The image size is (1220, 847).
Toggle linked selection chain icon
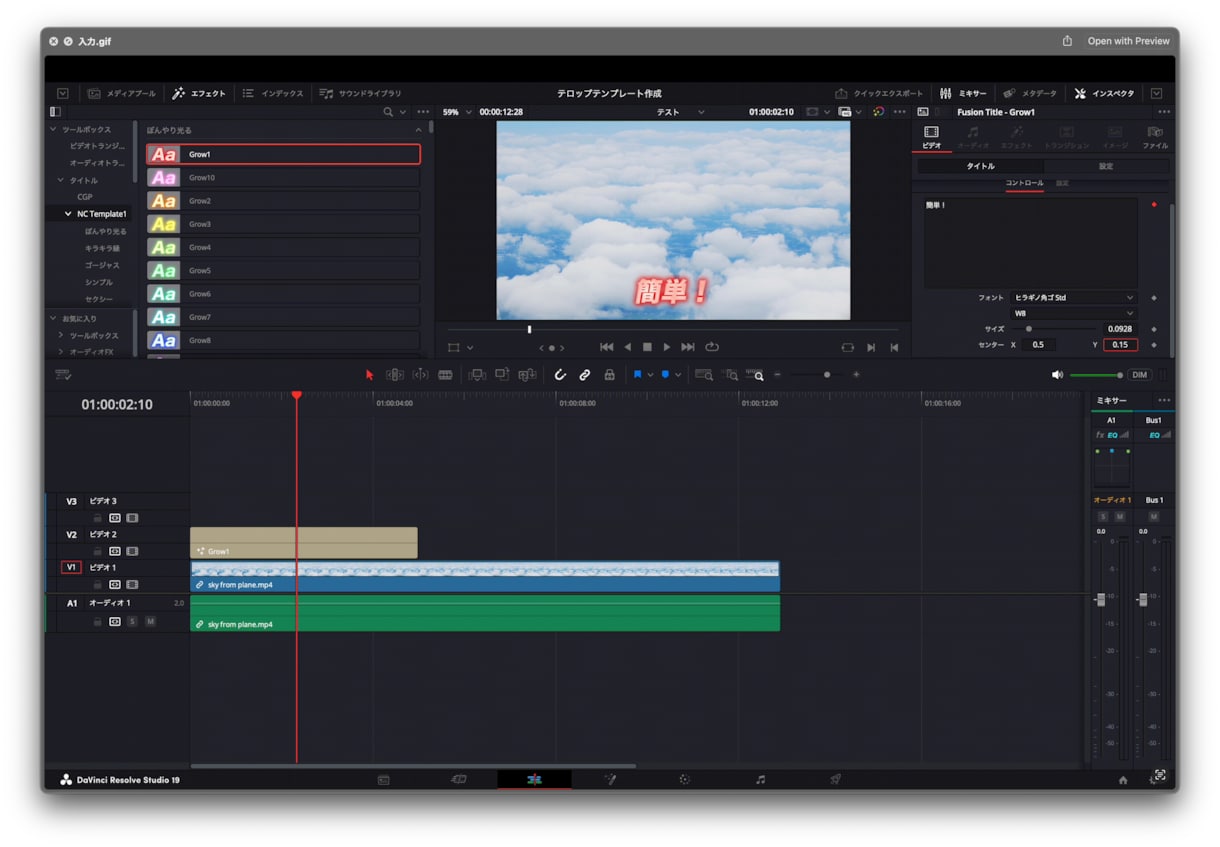pos(585,375)
